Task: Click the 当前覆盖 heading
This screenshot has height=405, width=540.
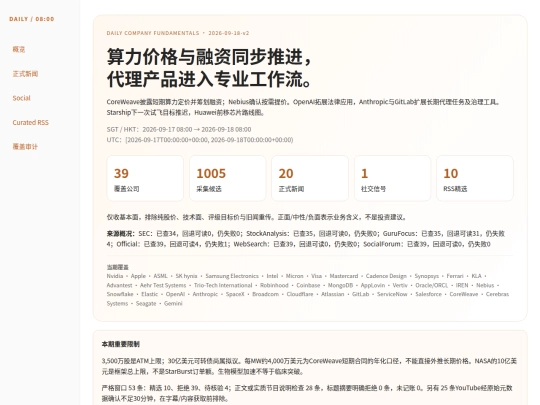Action: (x=117, y=267)
